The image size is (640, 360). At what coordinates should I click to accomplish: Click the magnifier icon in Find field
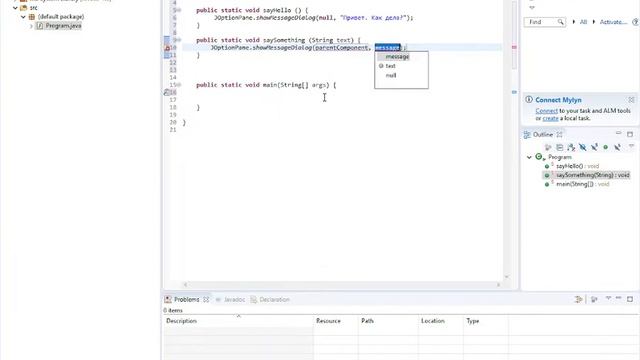[561, 22]
